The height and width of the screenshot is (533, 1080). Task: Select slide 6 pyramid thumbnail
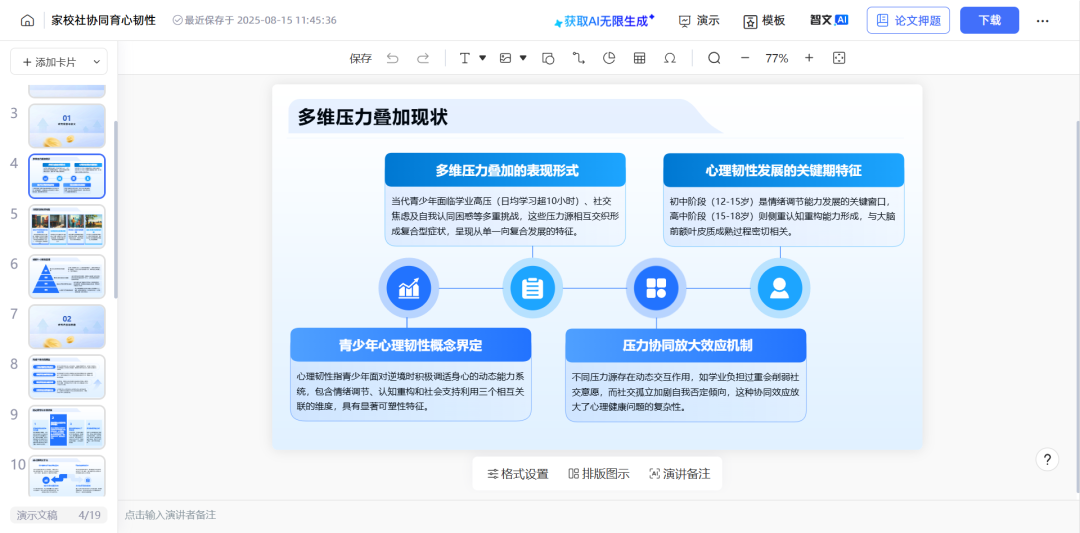tap(67, 276)
